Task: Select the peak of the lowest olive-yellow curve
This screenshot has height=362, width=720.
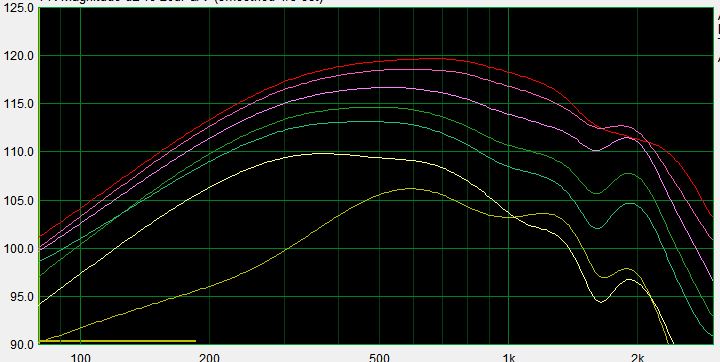Action: tap(410, 188)
